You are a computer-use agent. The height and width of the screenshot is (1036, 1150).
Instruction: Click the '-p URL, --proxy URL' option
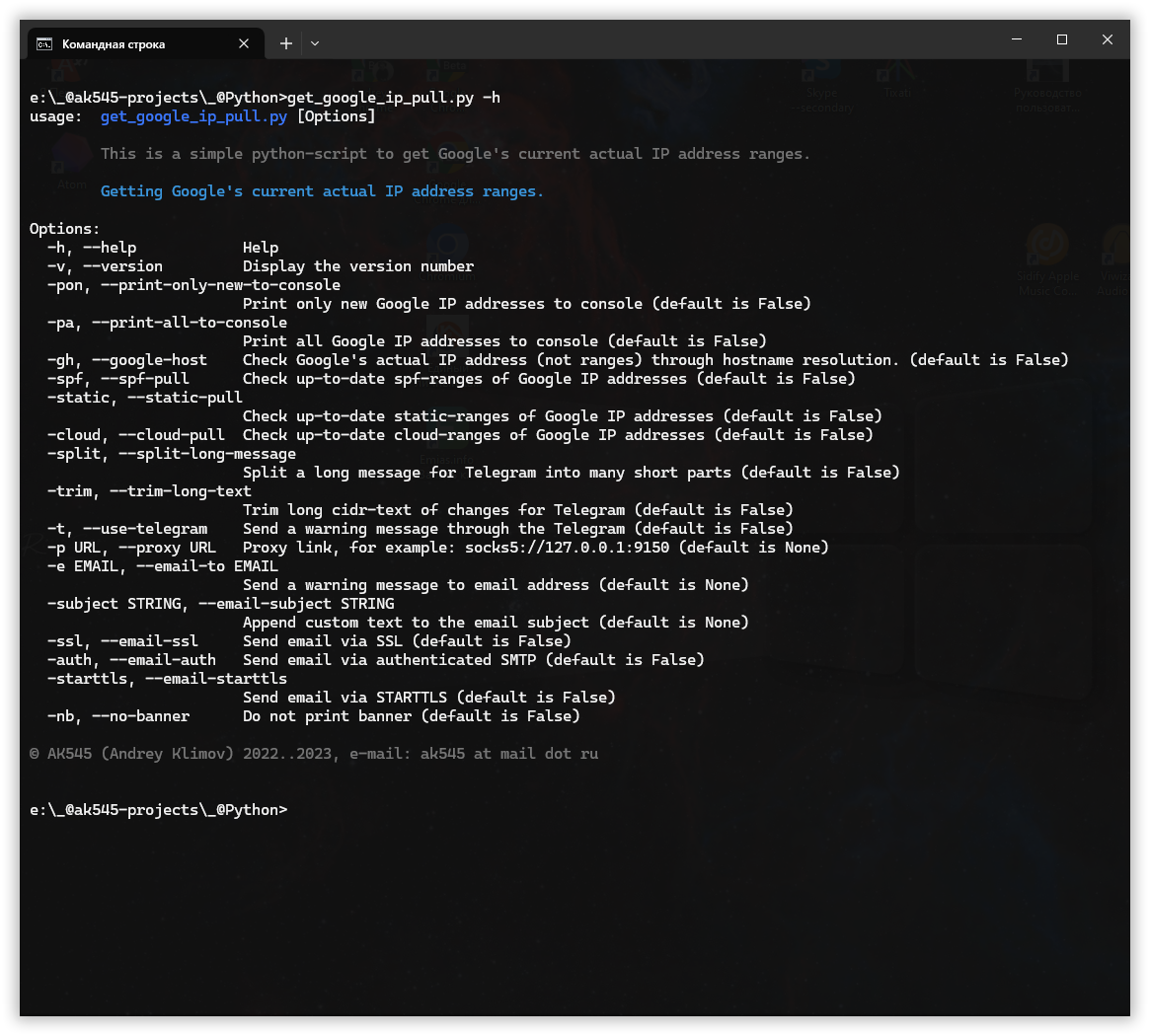point(131,548)
